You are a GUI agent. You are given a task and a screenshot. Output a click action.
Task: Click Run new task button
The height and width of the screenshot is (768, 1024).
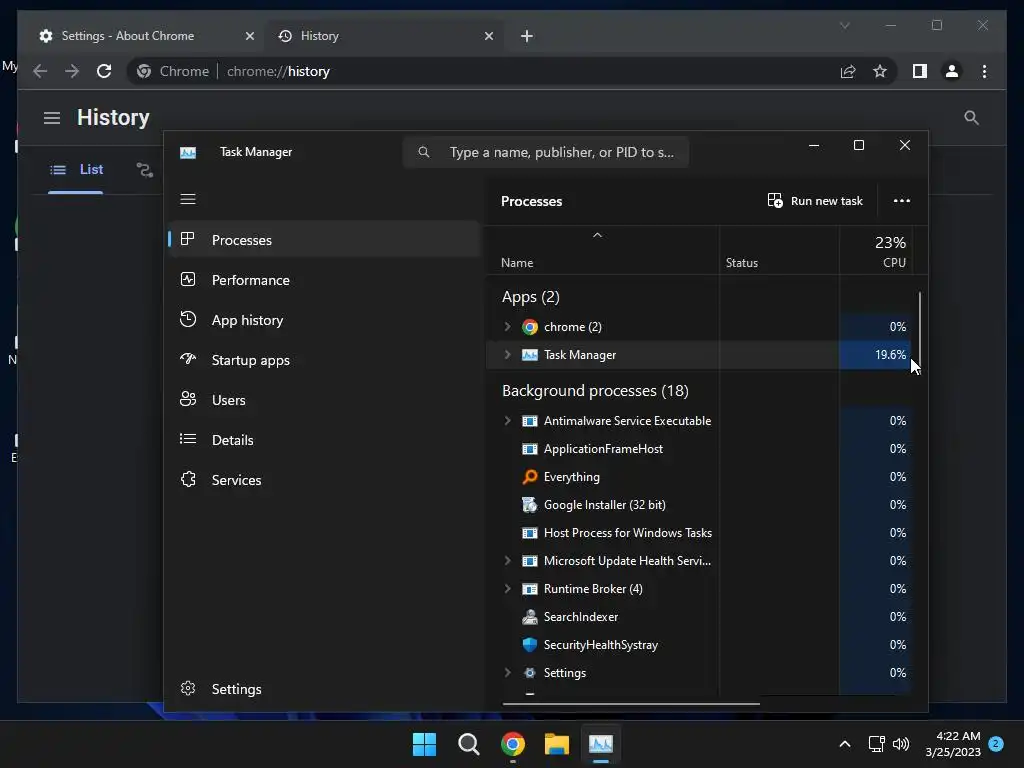click(x=815, y=200)
